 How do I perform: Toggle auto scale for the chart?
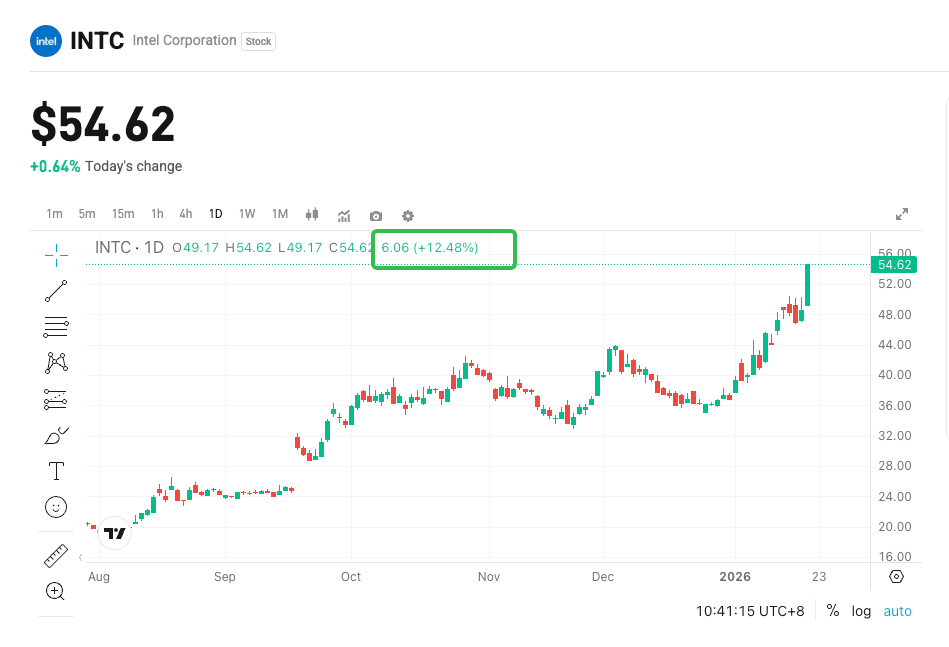coord(897,611)
